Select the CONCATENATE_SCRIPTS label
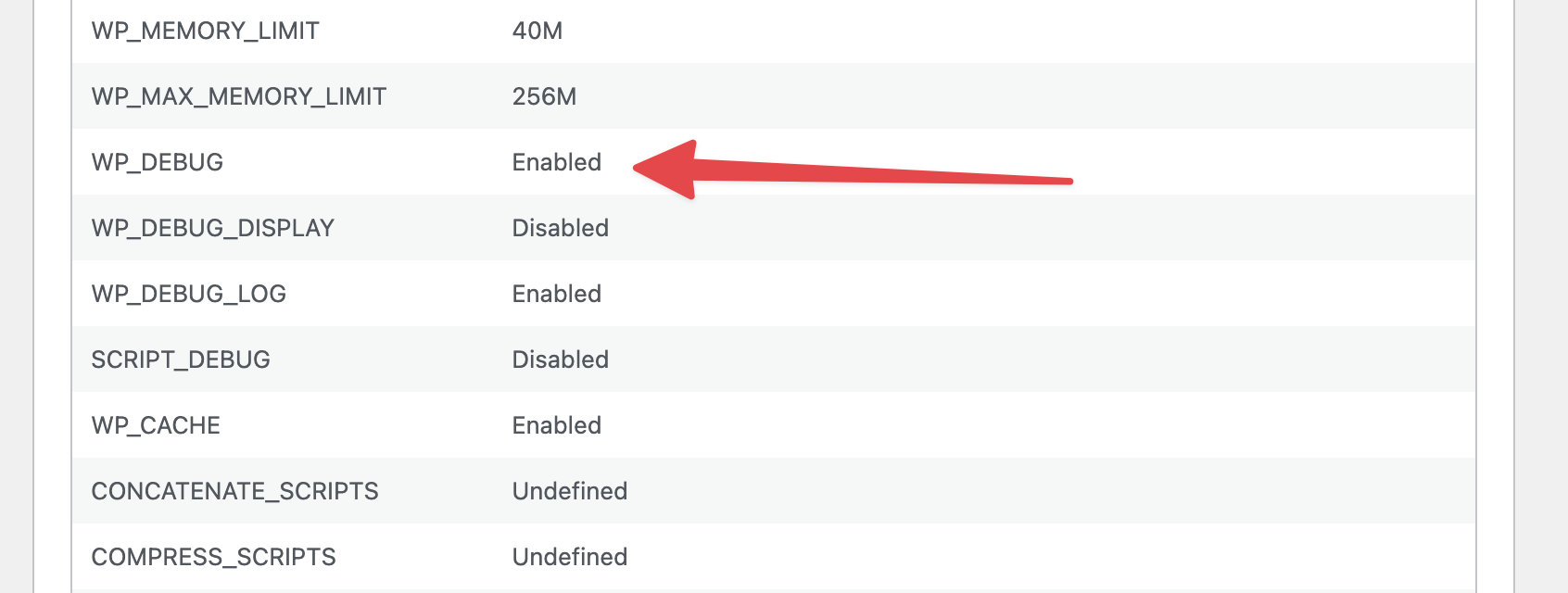Image resolution: width=1568 pixels, height=593 pixels. [234, 492]
